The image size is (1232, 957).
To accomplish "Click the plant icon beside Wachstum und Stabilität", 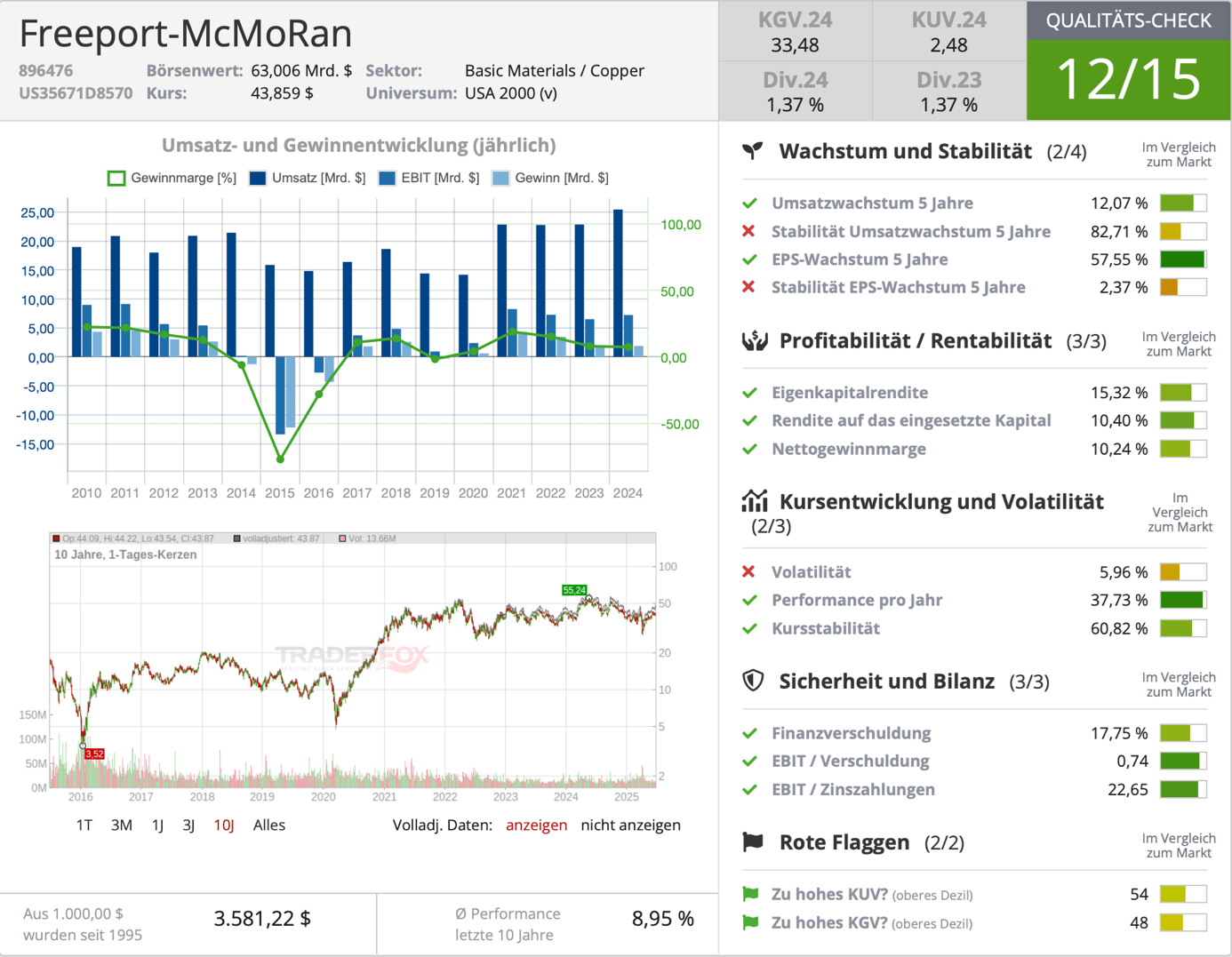I will 753,151.
